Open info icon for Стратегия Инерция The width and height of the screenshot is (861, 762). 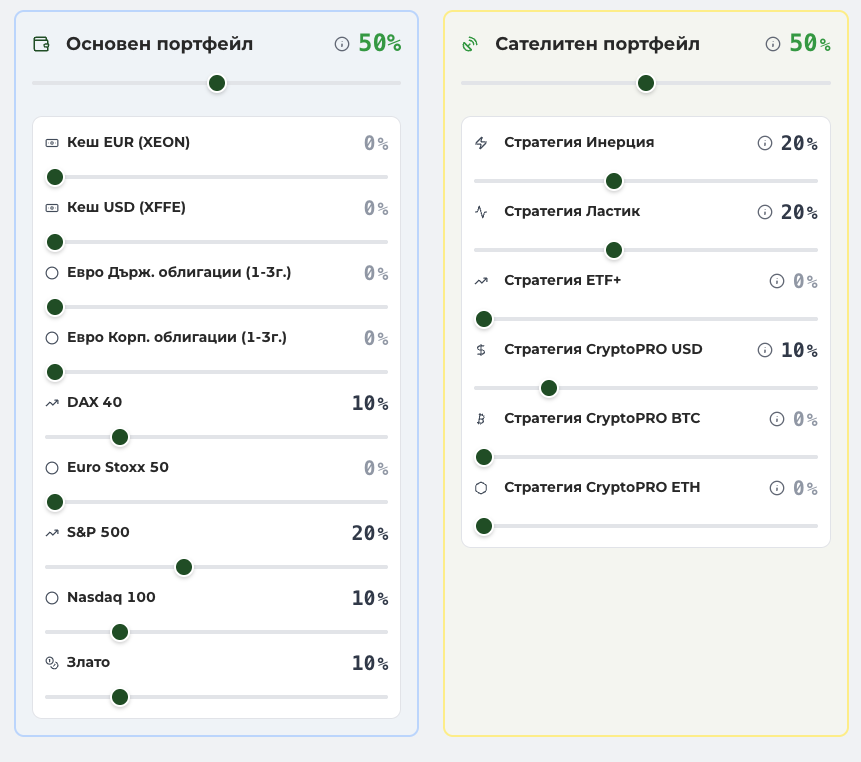coord(764,143)
